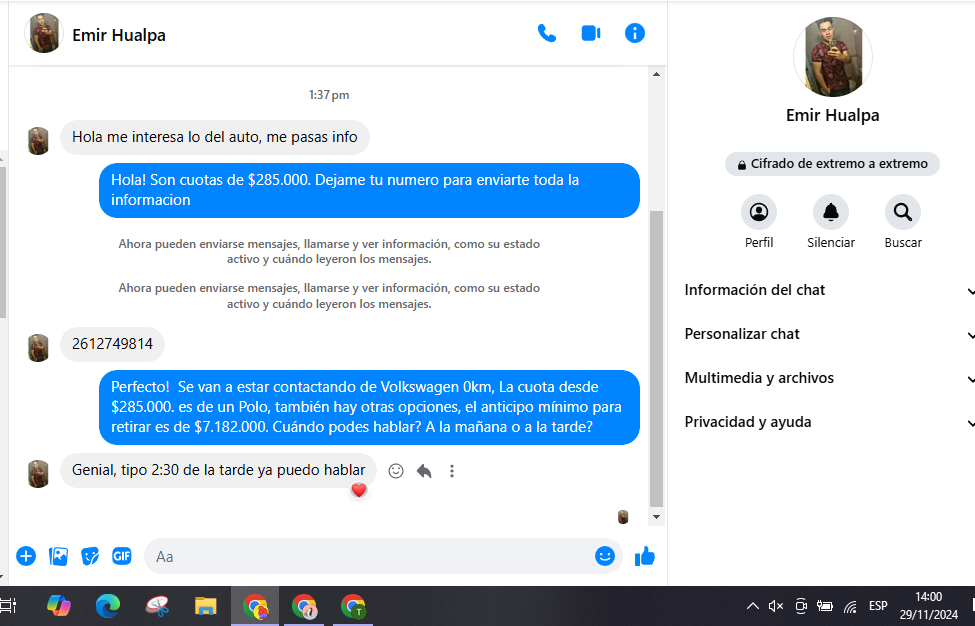Click the conversation information icon

click(x=634, y=34)
